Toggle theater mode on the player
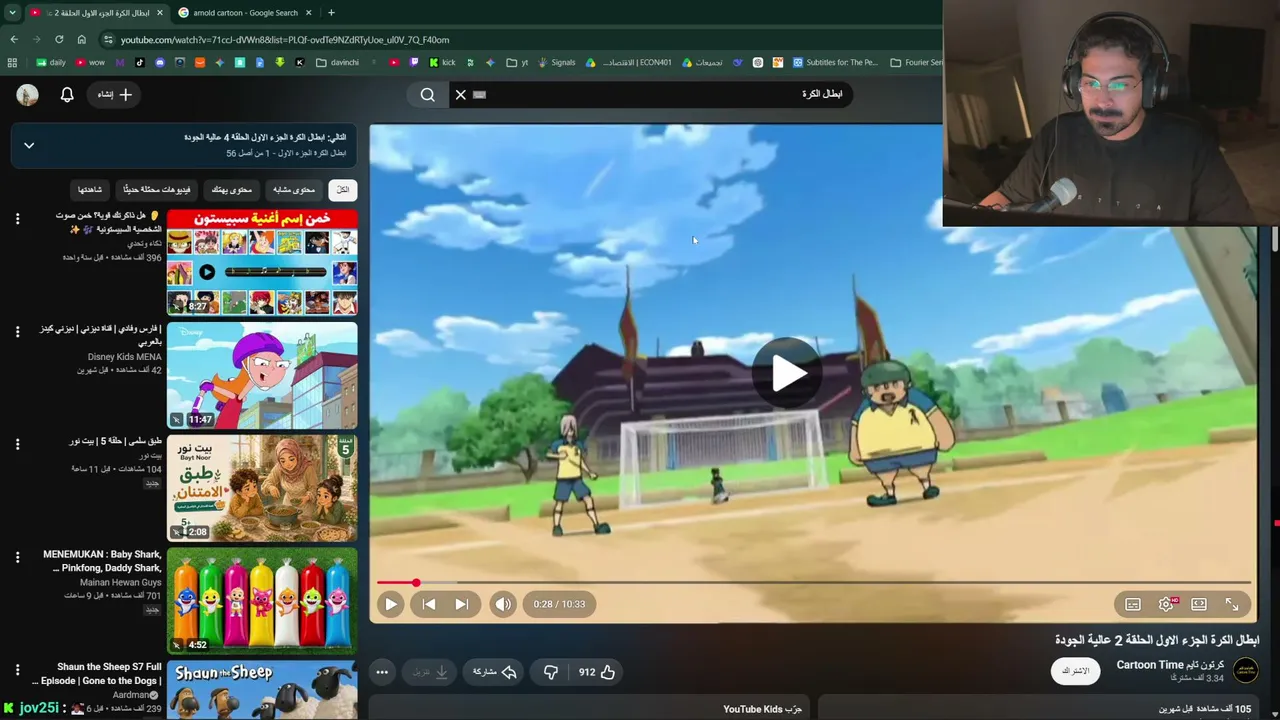Screen dimensions: 1280x720 (x=1199, y=604)
